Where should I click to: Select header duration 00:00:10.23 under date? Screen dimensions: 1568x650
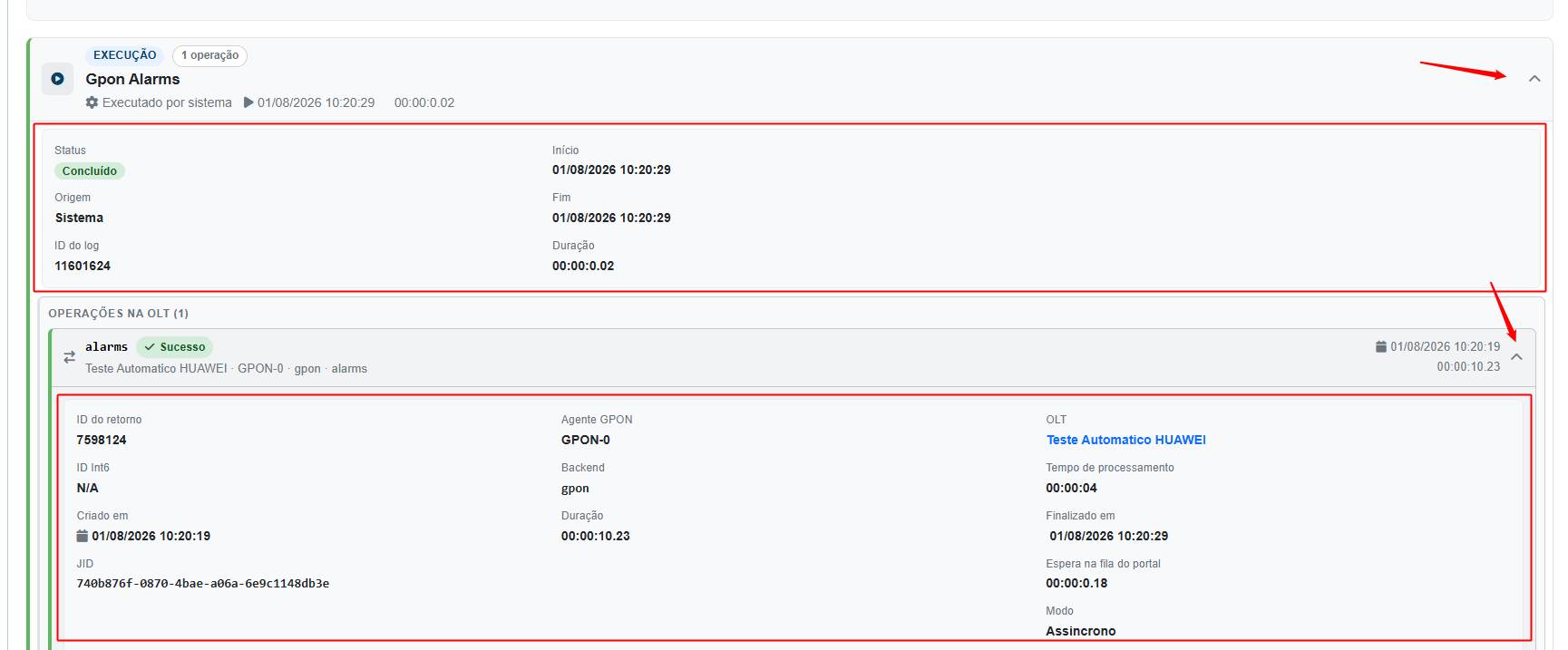coord(1468,366)
